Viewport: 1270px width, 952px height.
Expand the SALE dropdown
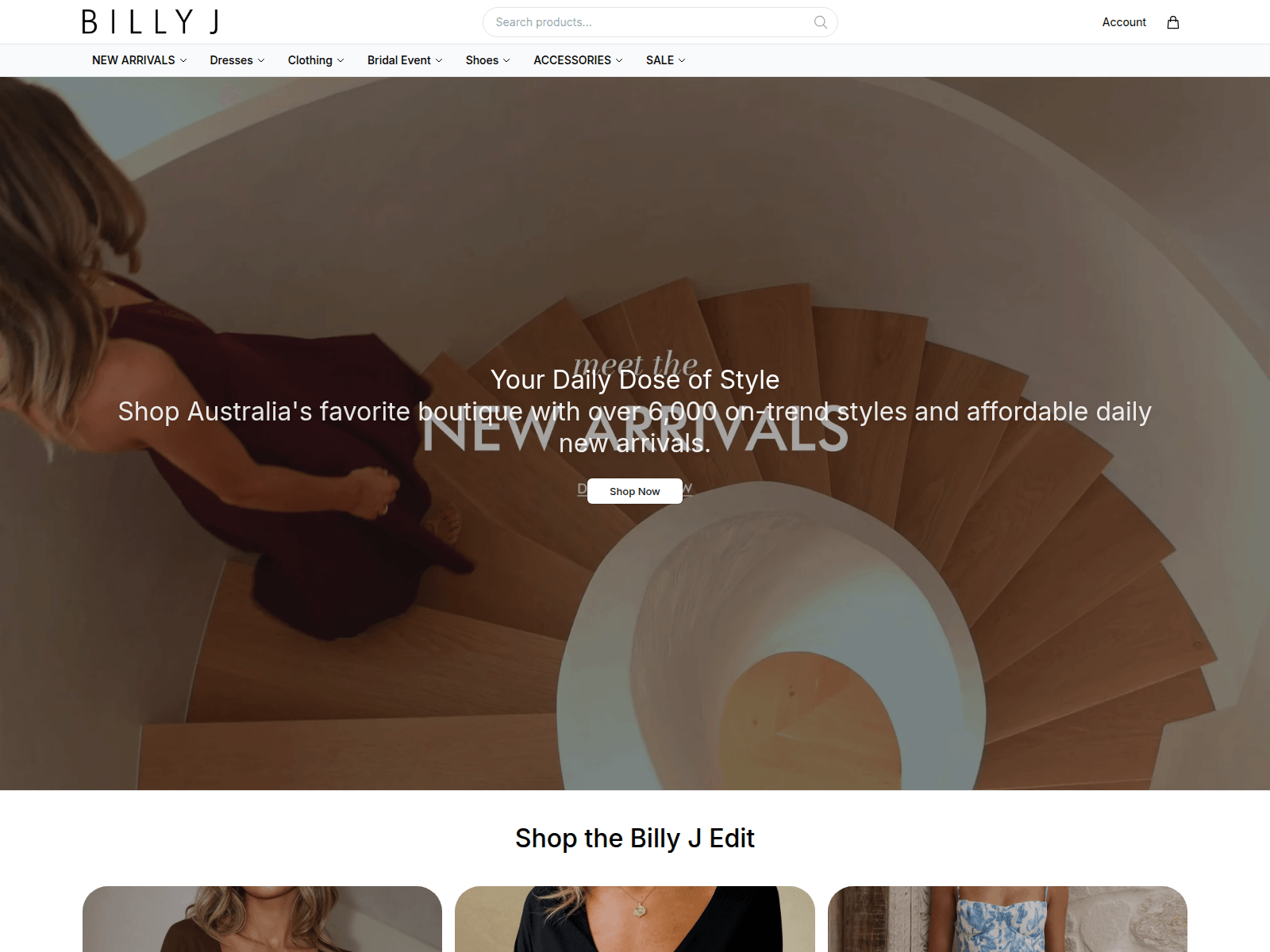click(x=665, y=60)
